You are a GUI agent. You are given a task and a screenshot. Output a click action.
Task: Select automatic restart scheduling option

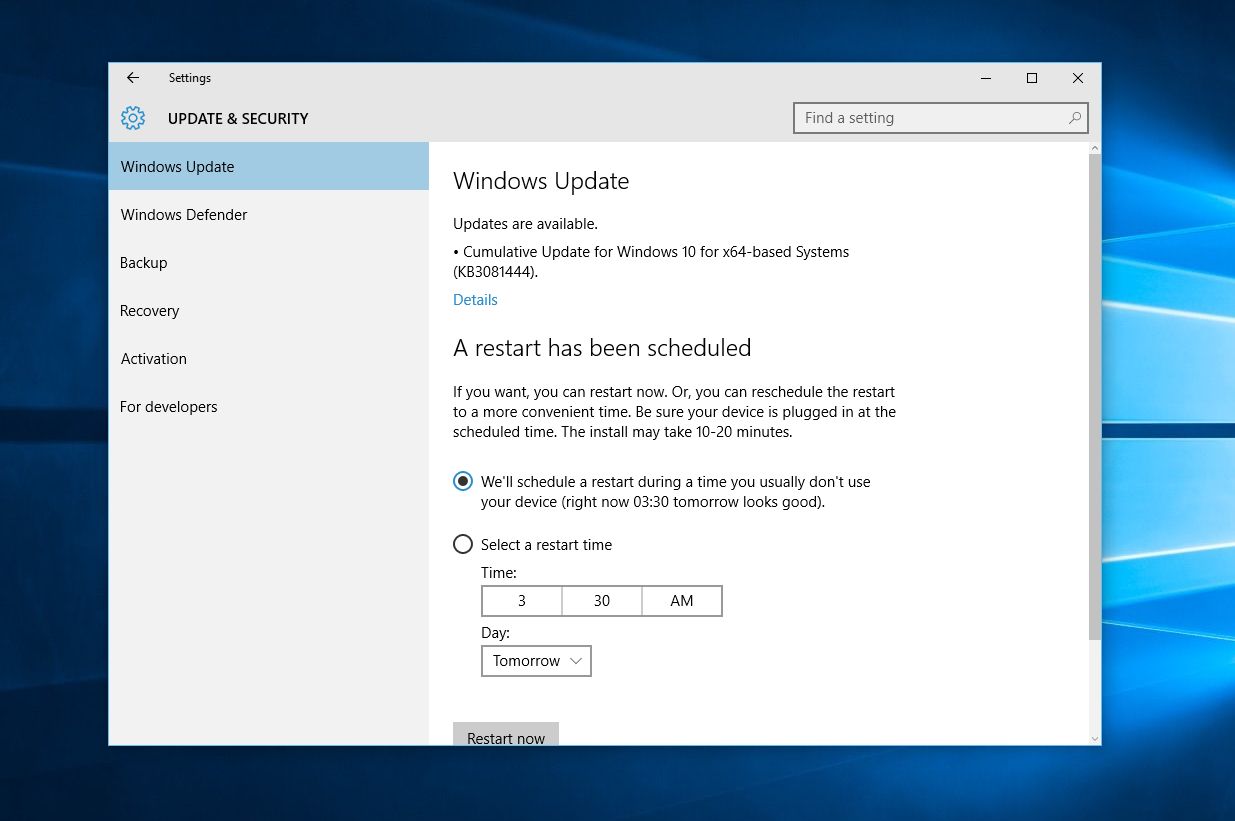pyautogui.click(x=463, y=481)
